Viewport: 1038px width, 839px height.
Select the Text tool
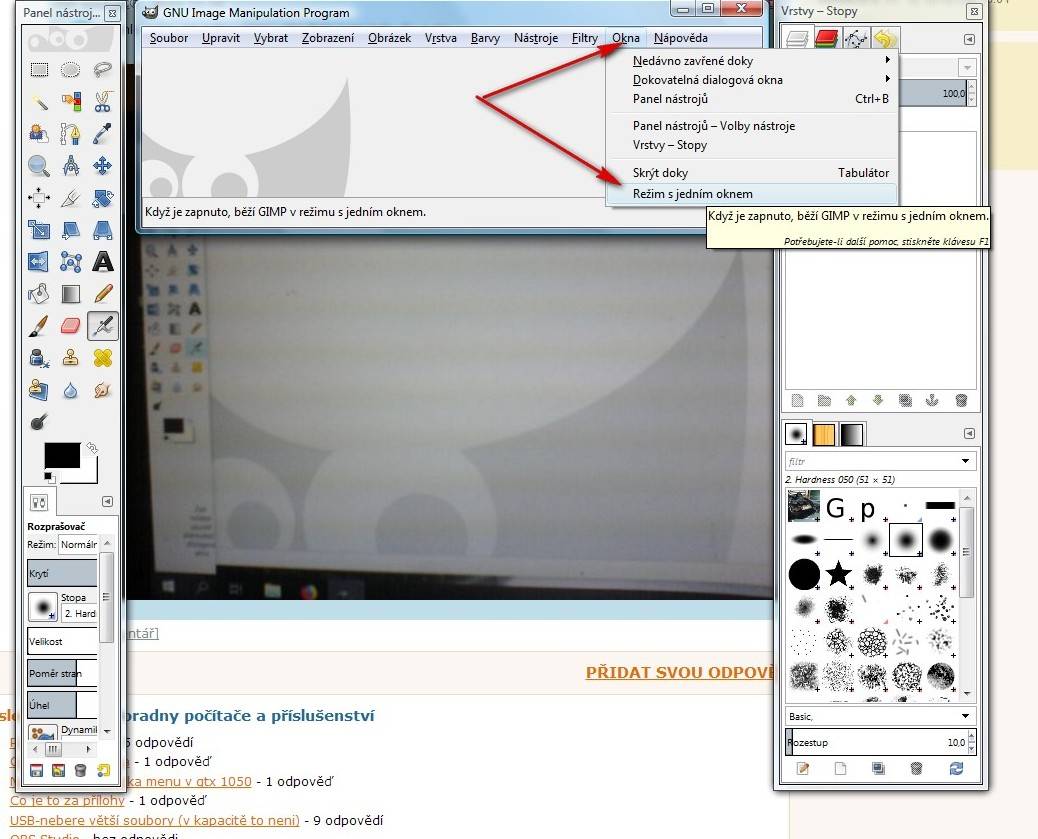[103, 262]
